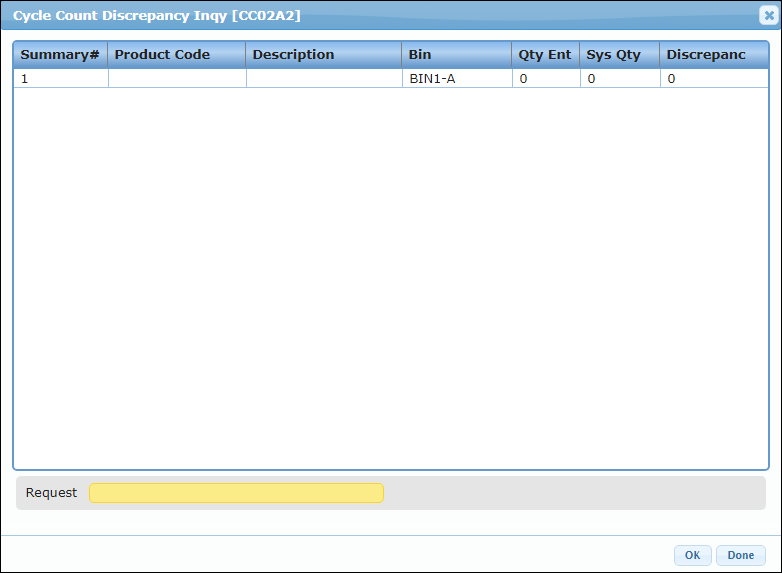Click the OK button
Image resolution: width=782 pixels, height=573 pixels.
692,555
